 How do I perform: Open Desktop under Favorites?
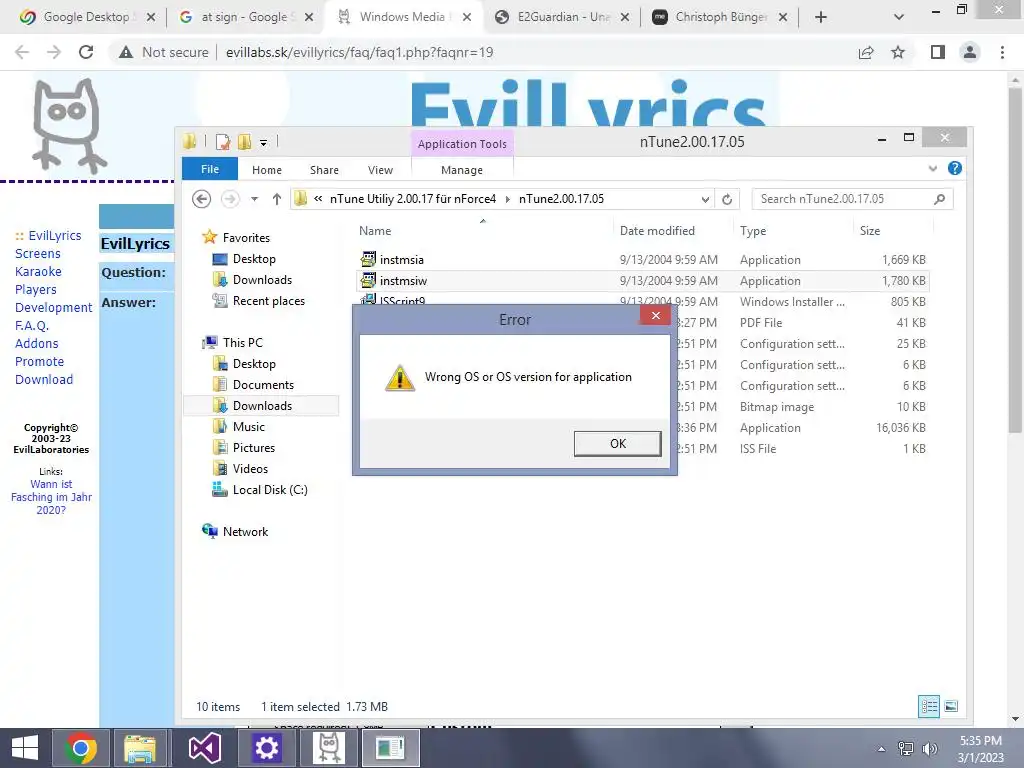pyautogui.click(x=254, y=259)
